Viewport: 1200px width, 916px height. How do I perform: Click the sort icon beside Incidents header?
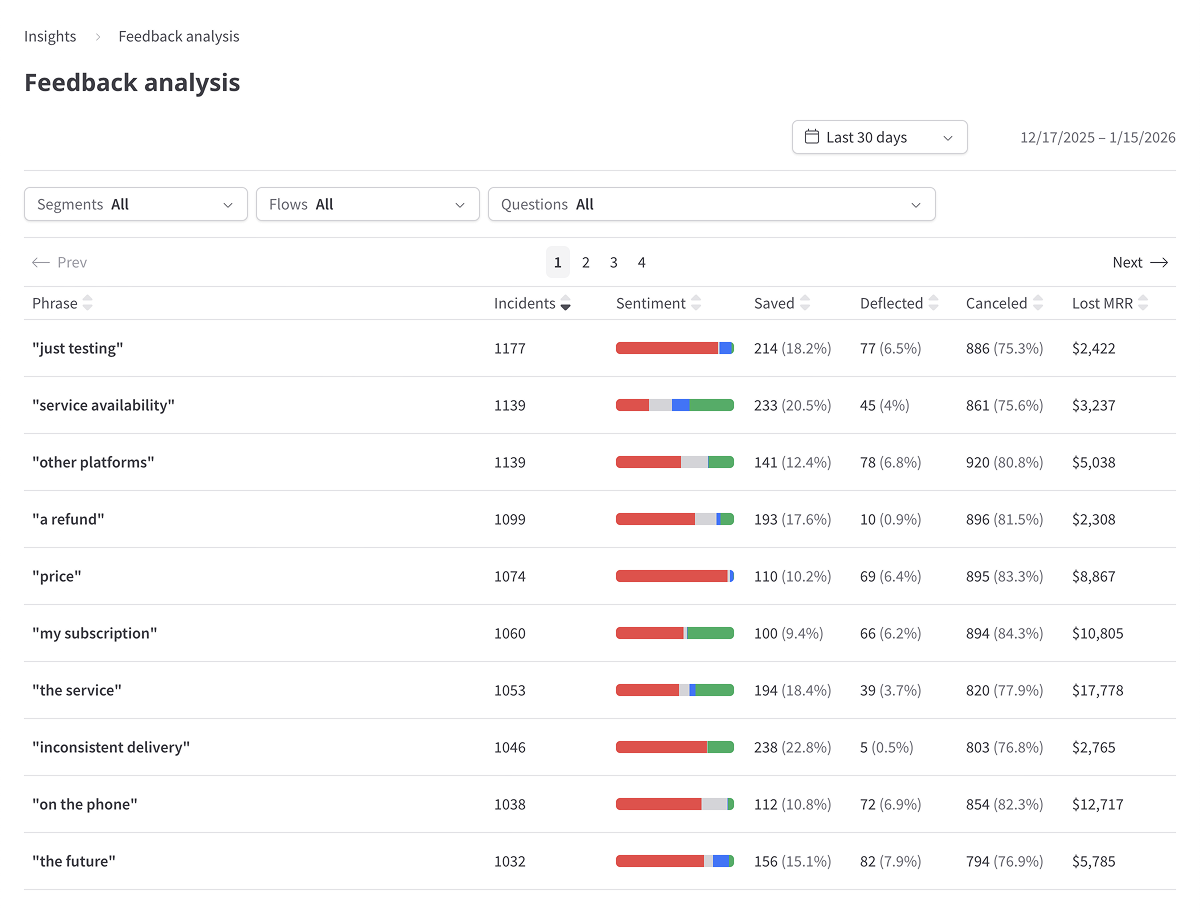click(566, 303)
